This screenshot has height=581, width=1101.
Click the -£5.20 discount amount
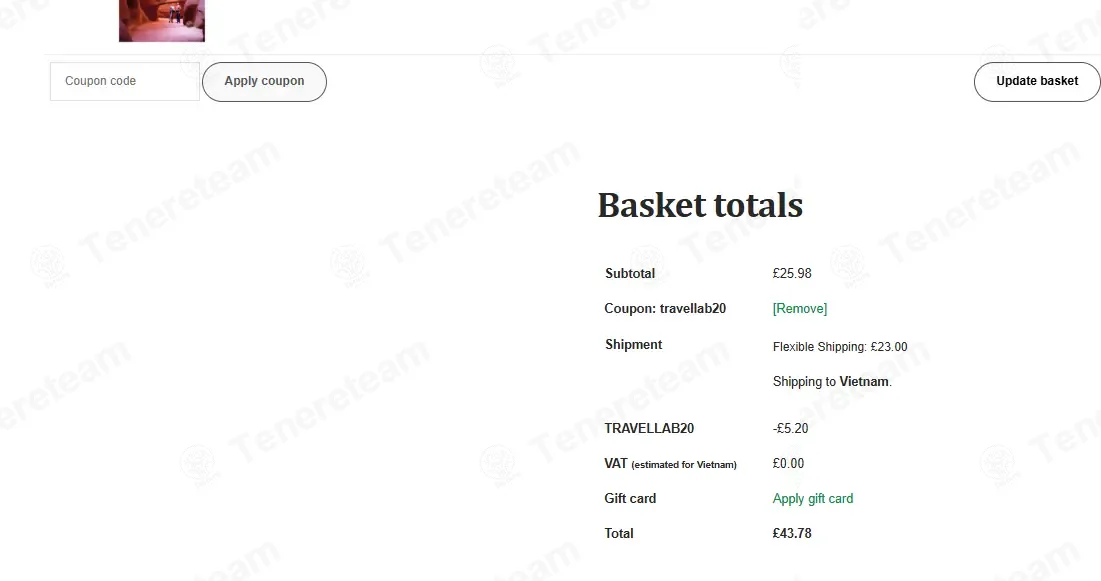tap(790, 428)
